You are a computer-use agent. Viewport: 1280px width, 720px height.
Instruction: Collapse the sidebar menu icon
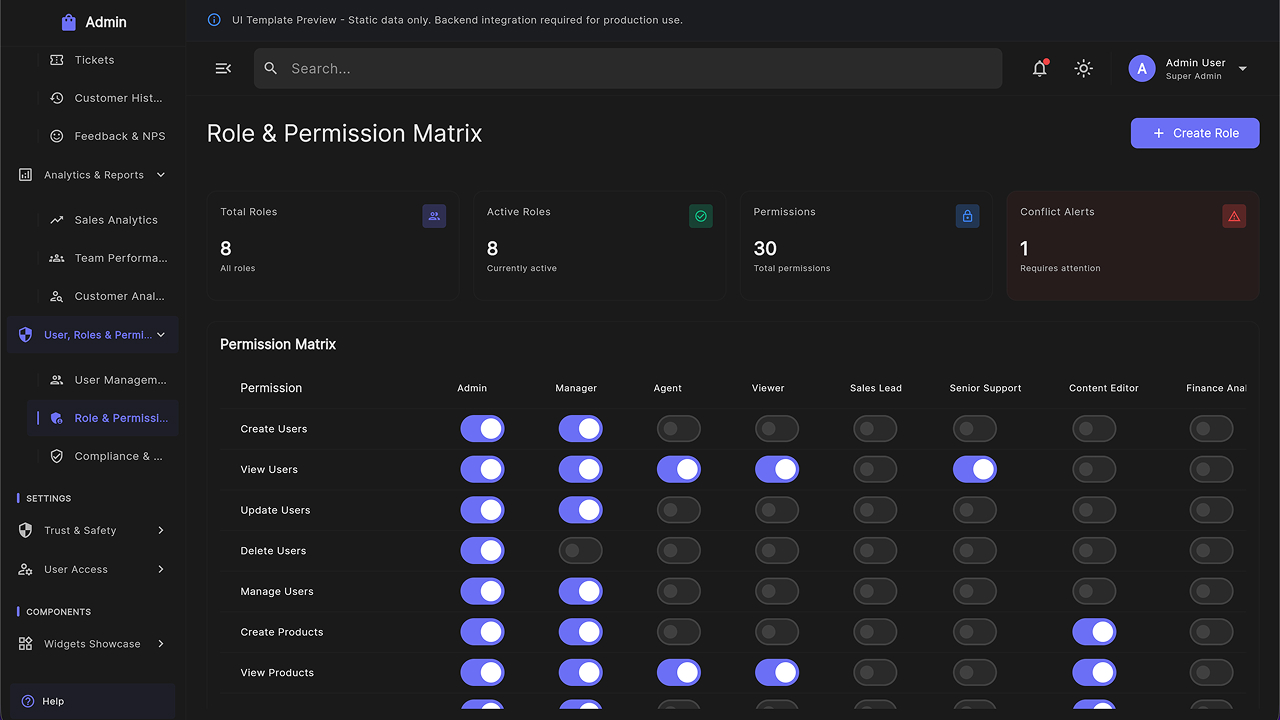point(223,68)
